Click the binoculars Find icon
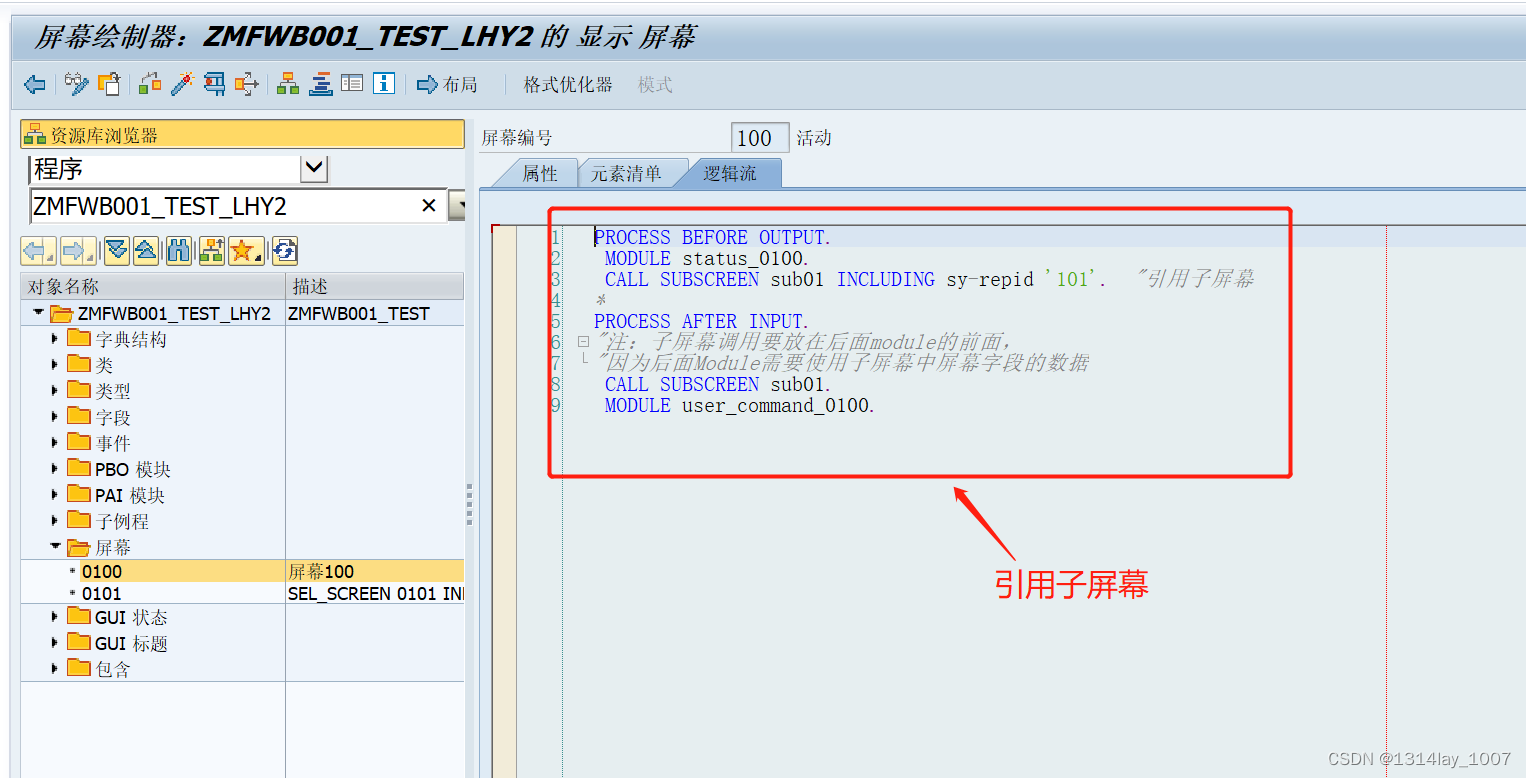The width and height of the screenshot is (1526, 778). 179,251
